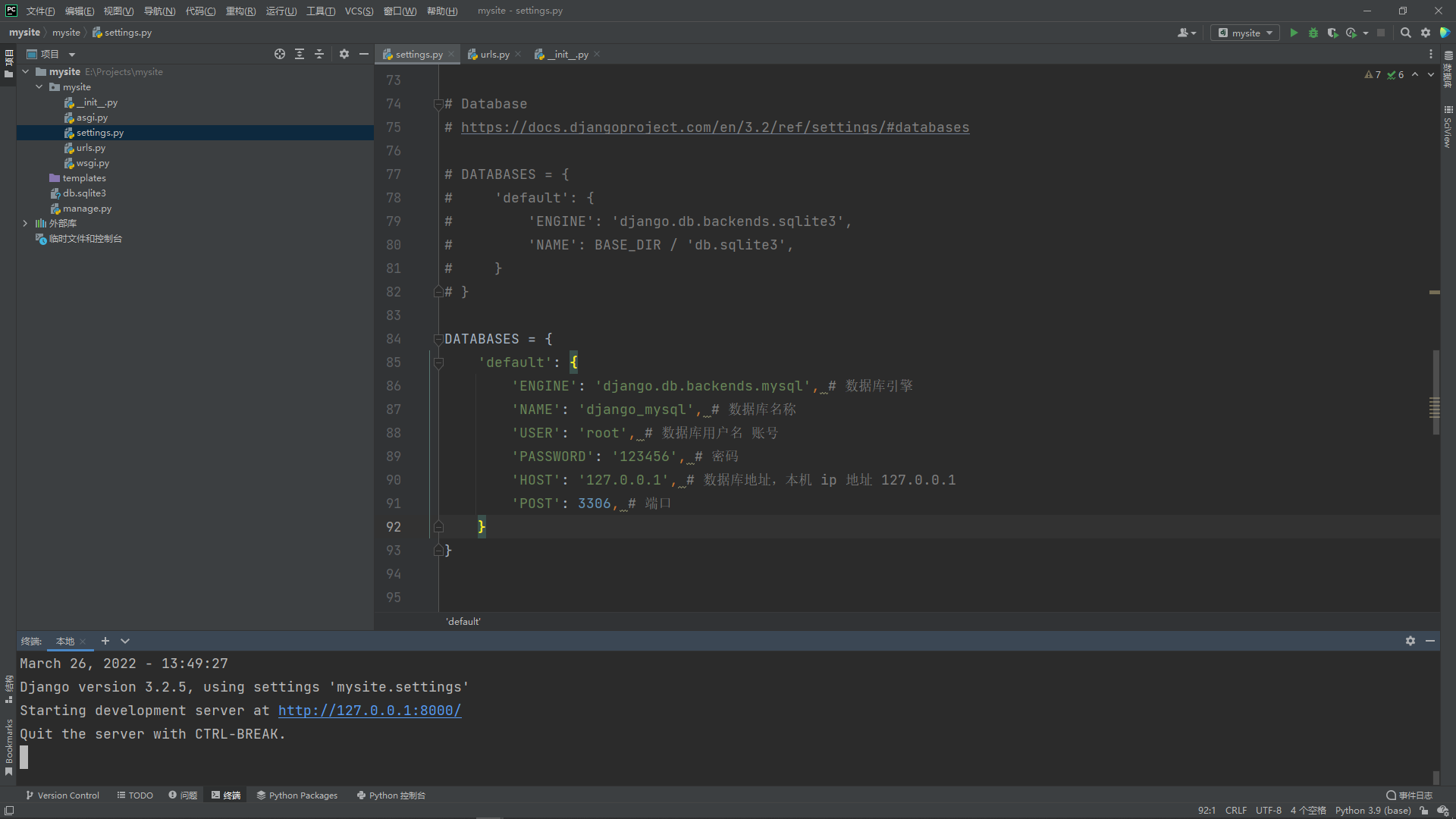Open project view mode dropdown arrow
Screen dimensions: 1456x819
(72, 55)
